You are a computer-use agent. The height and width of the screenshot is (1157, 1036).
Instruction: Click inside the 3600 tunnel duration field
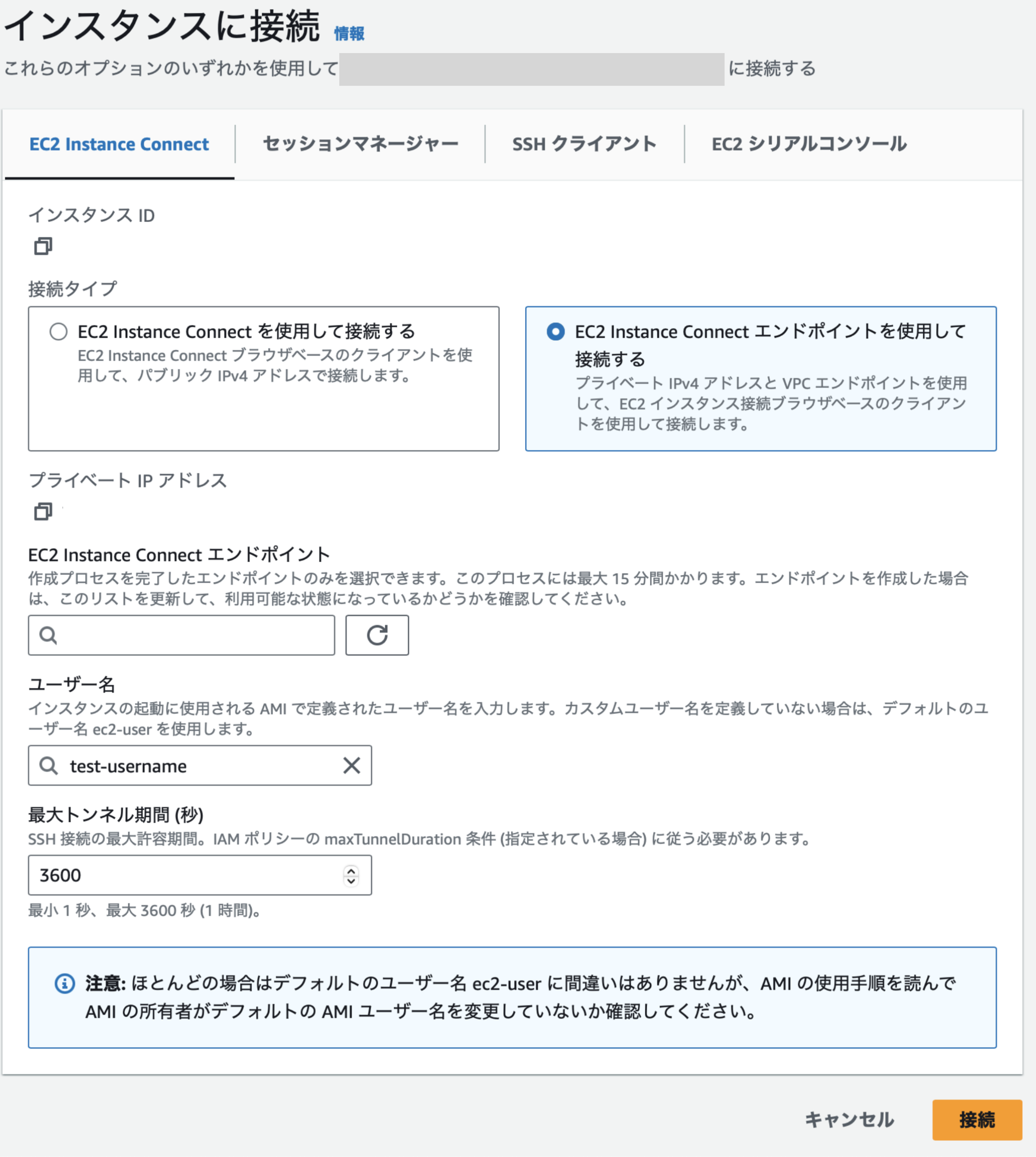171,875
